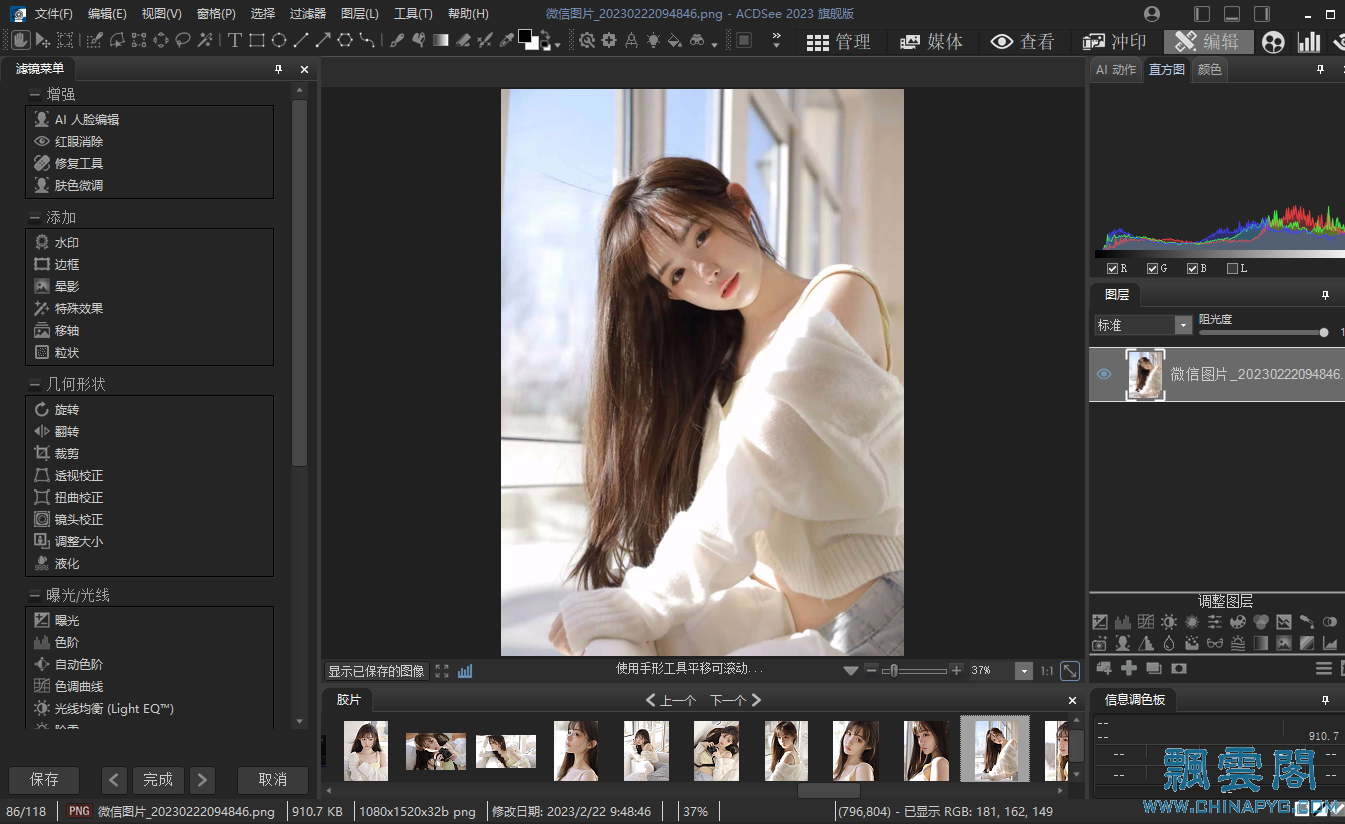Select the Magic Wand selection tool

(x=206, y=40)
